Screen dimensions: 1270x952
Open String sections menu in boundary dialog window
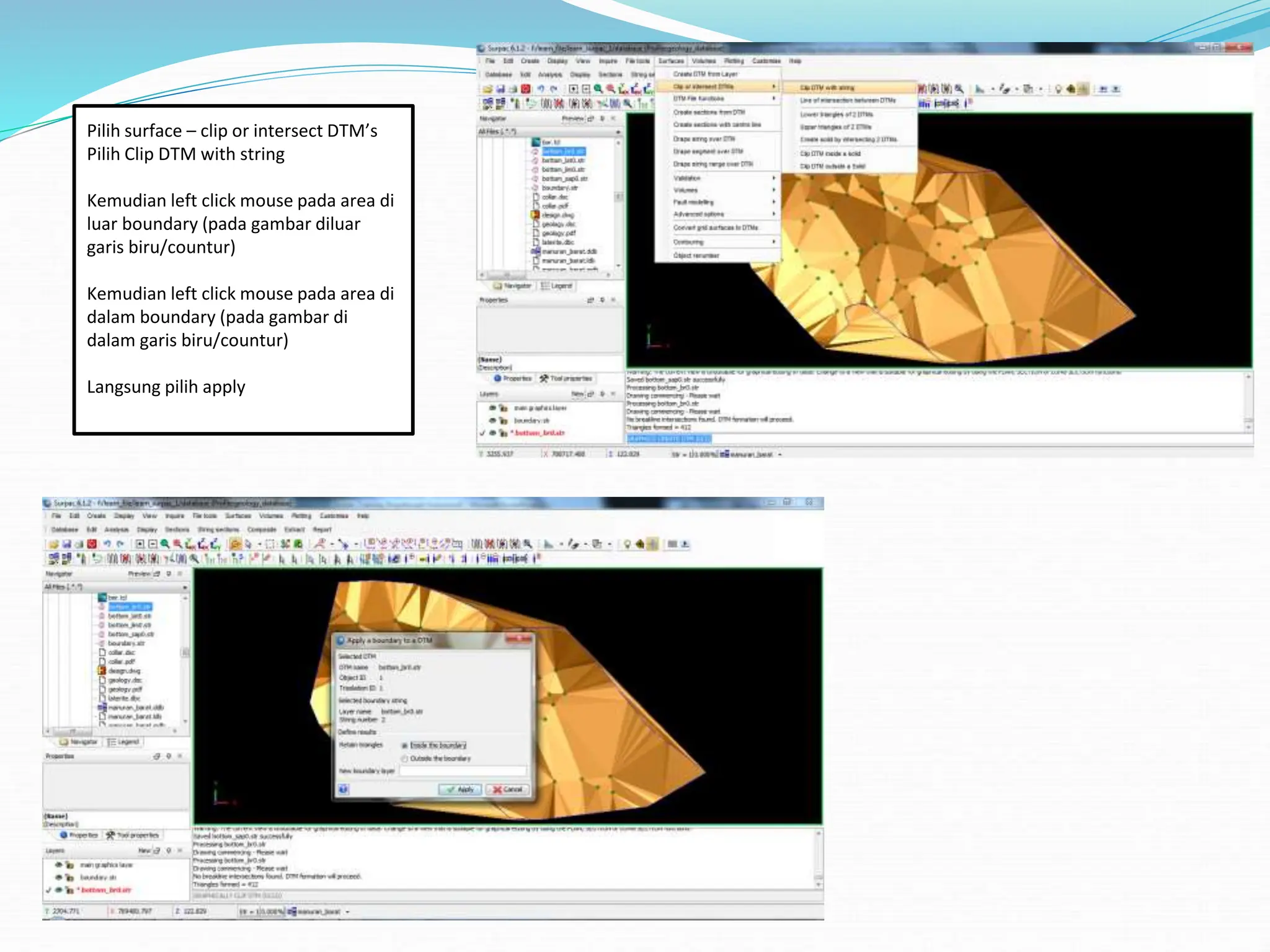[x=218, y=529]
